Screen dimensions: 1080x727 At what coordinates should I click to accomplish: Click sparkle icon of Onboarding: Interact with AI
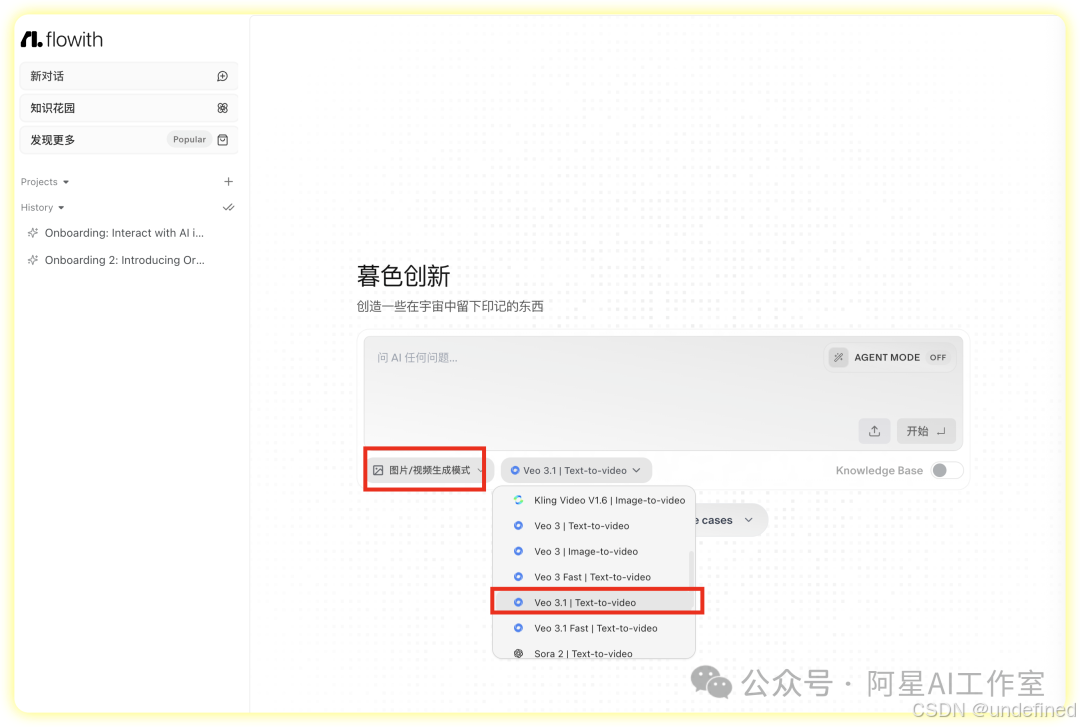pyautogui.click(x=32, y=233)
